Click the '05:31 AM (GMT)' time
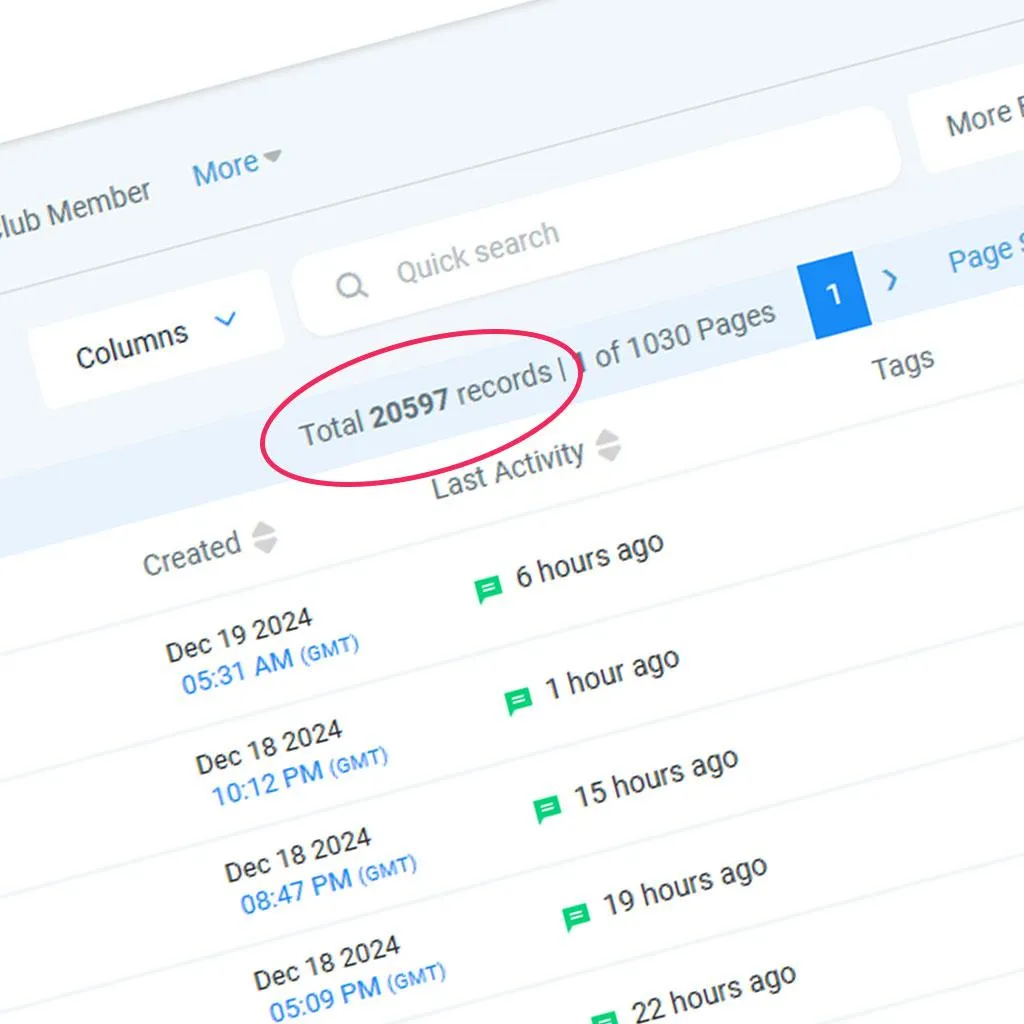This screenshot has height=1024, width=1024. 270,664
